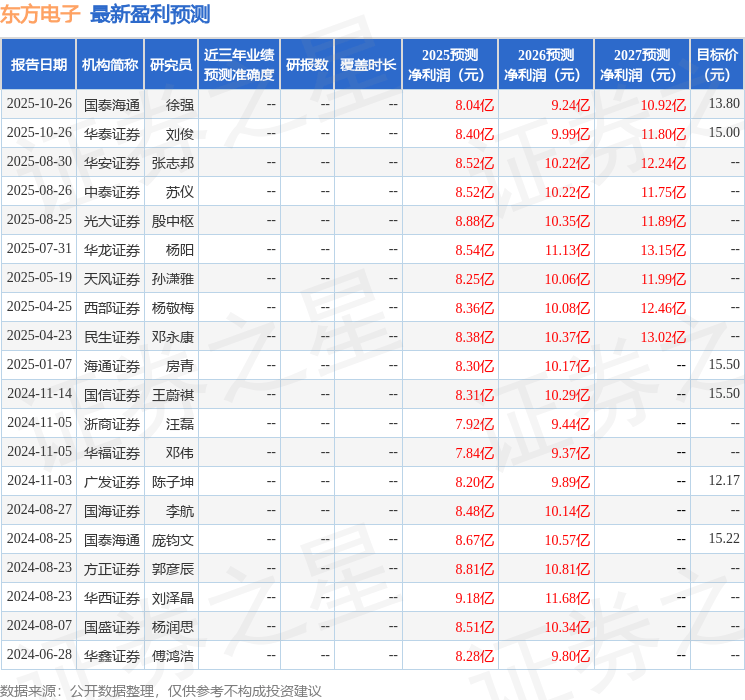Image resolution: width=745 pixels, height=700 pixels.
Task: Select the 13.80 target price cell
Action: click(723, 104)
